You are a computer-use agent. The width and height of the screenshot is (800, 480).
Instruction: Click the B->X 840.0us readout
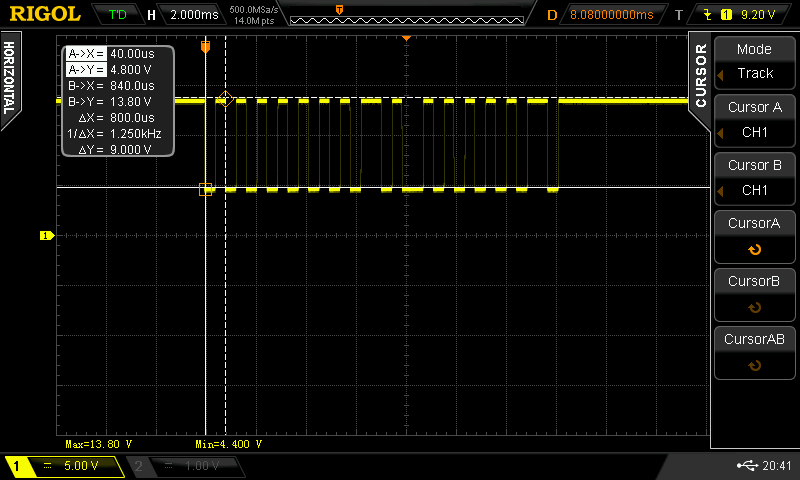pyautogui.click(x=111, y=86)
